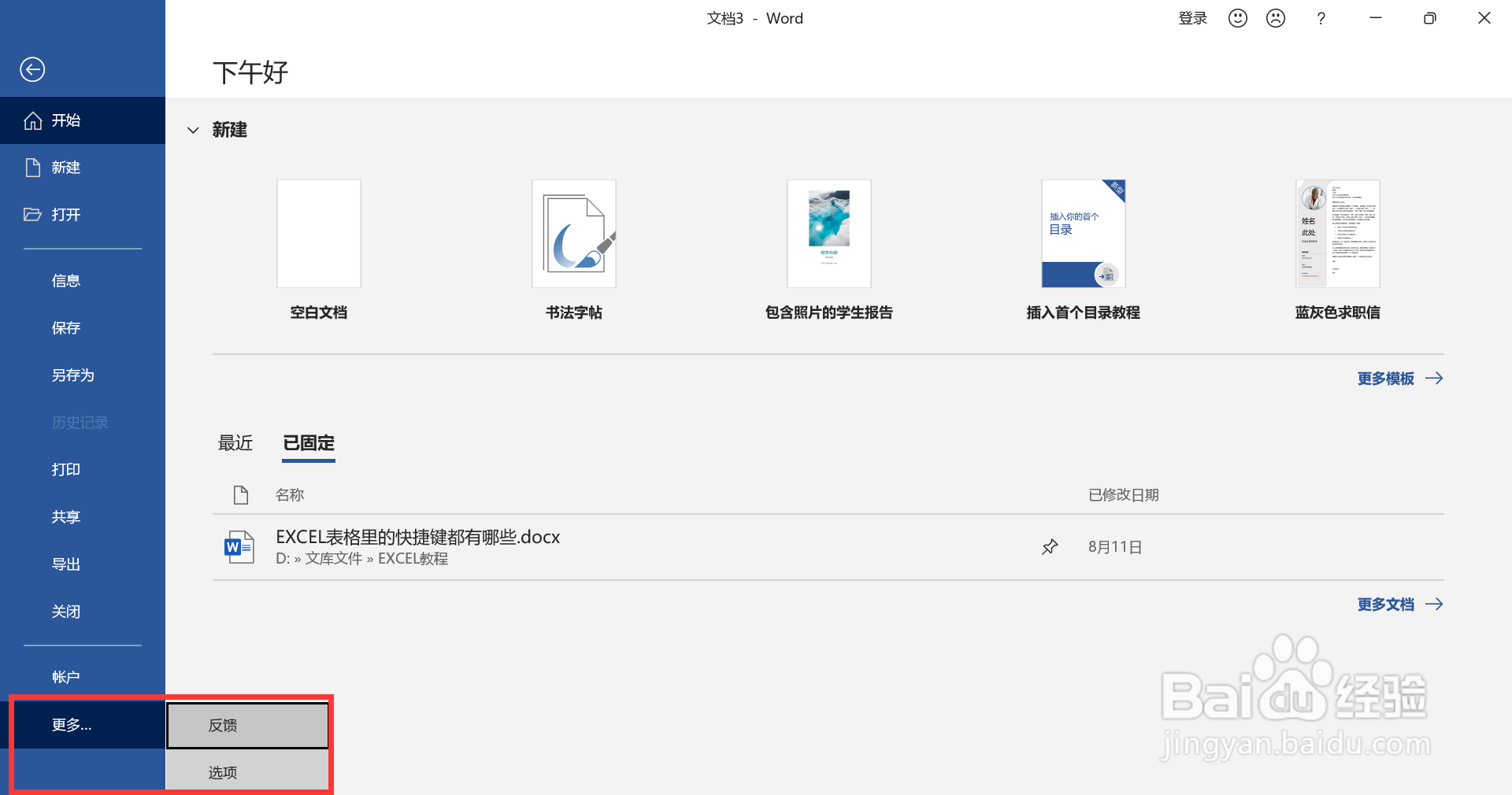Create a 空白文档 from its thumbnail
This screenshot has width=1512, height=795.
[319, 234]
